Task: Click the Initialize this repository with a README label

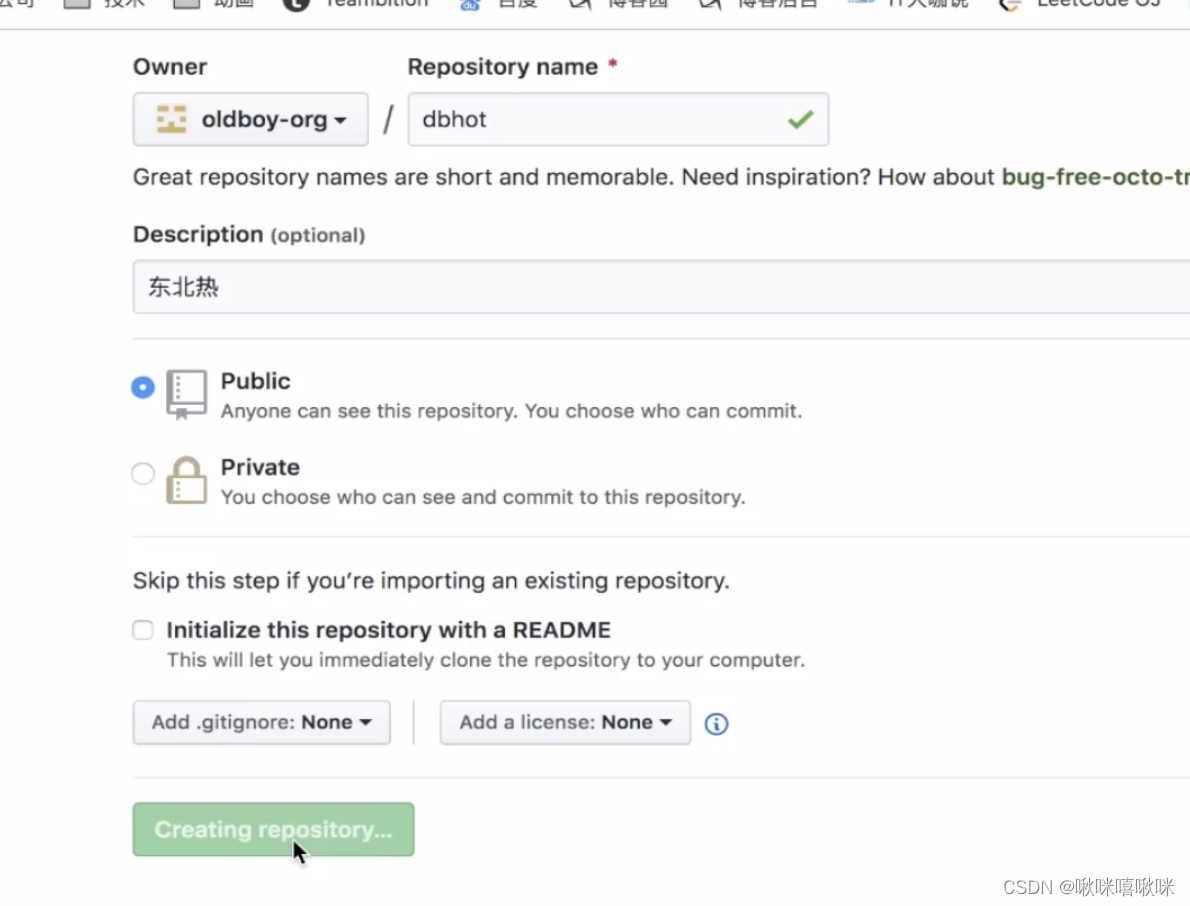Action: tap(389, 630)
